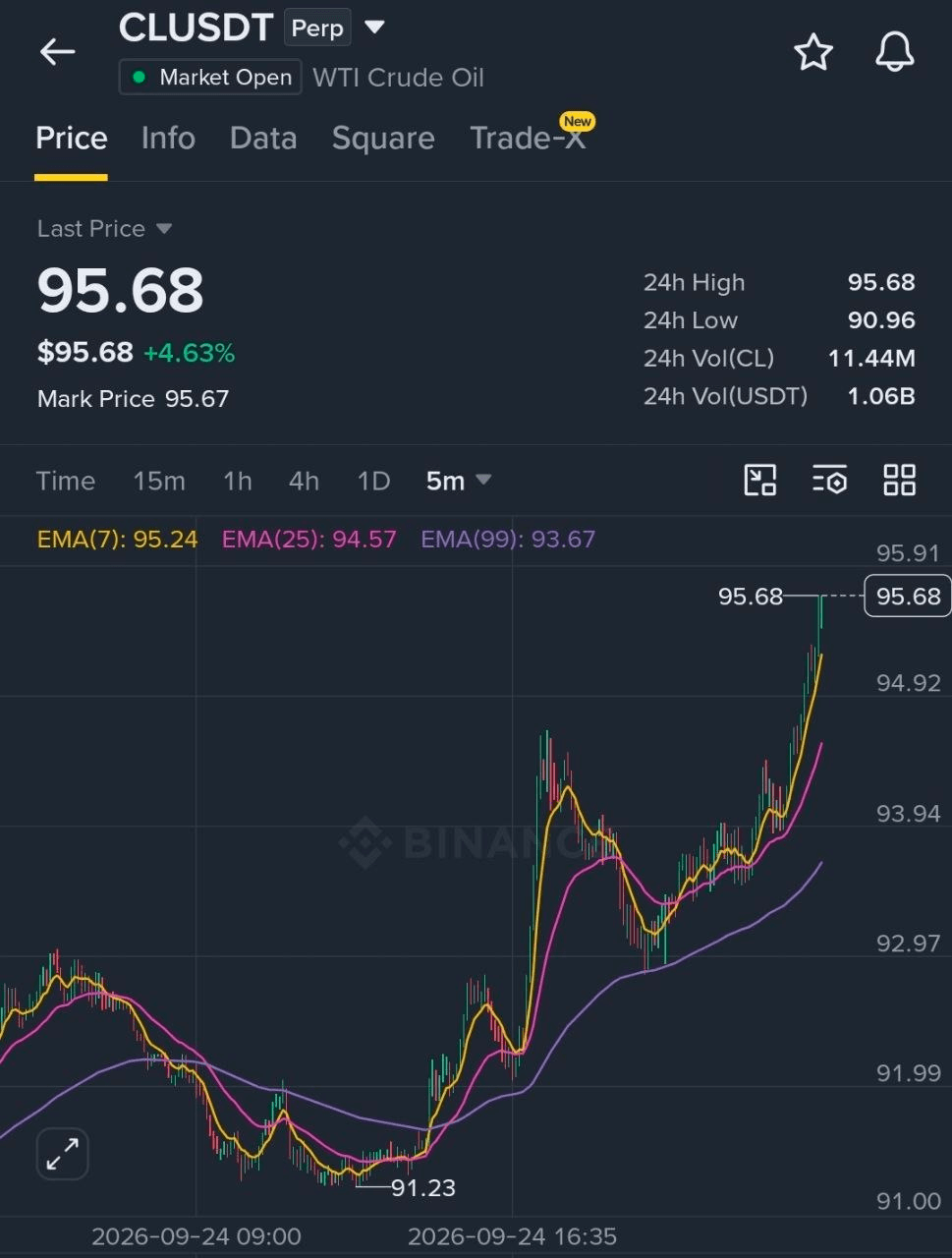Tap the 2026-09-24 16:35 time label
Screen dimensions: 952x1258
(x=512, y=1236)
